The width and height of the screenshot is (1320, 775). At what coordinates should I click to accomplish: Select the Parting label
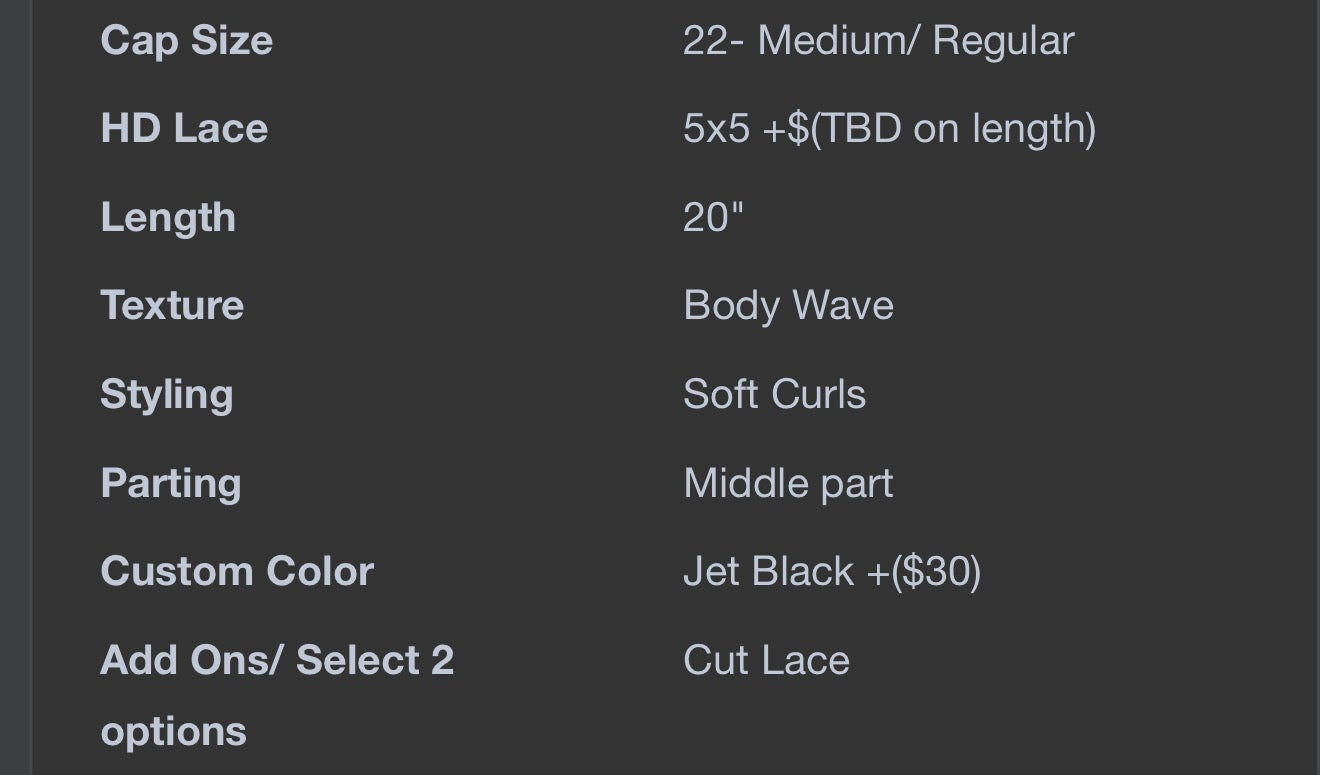pos(171,484)
